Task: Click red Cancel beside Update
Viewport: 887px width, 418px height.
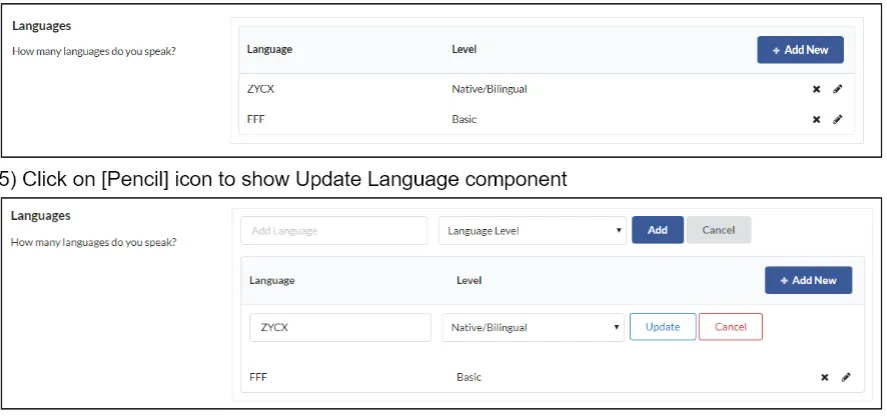Action: click(x=730, y=327)
